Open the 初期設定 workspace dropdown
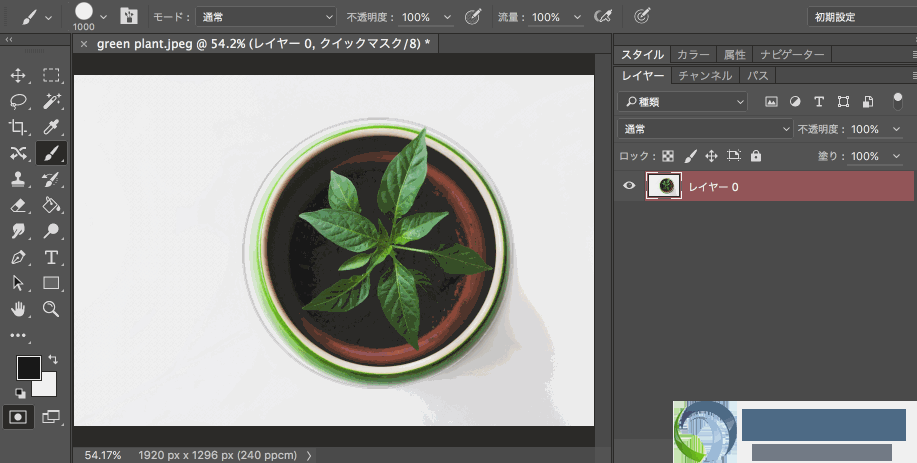 pos(861,17)
